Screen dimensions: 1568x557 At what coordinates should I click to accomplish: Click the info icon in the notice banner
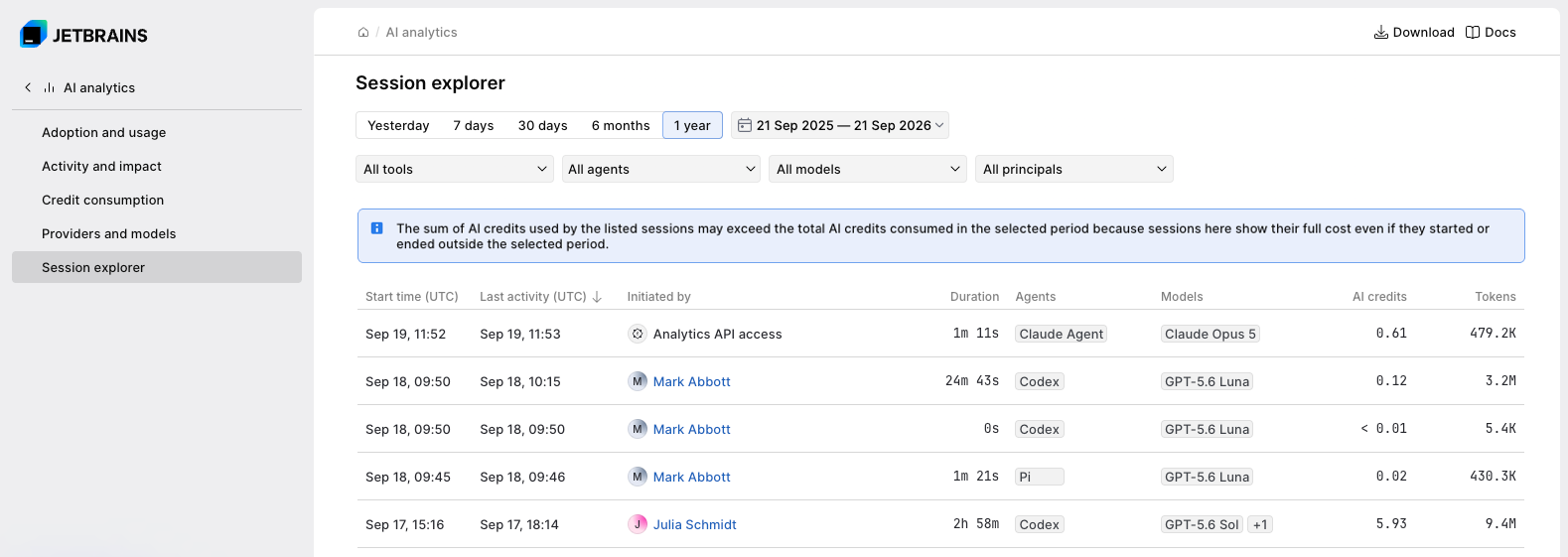pos(376,228)
